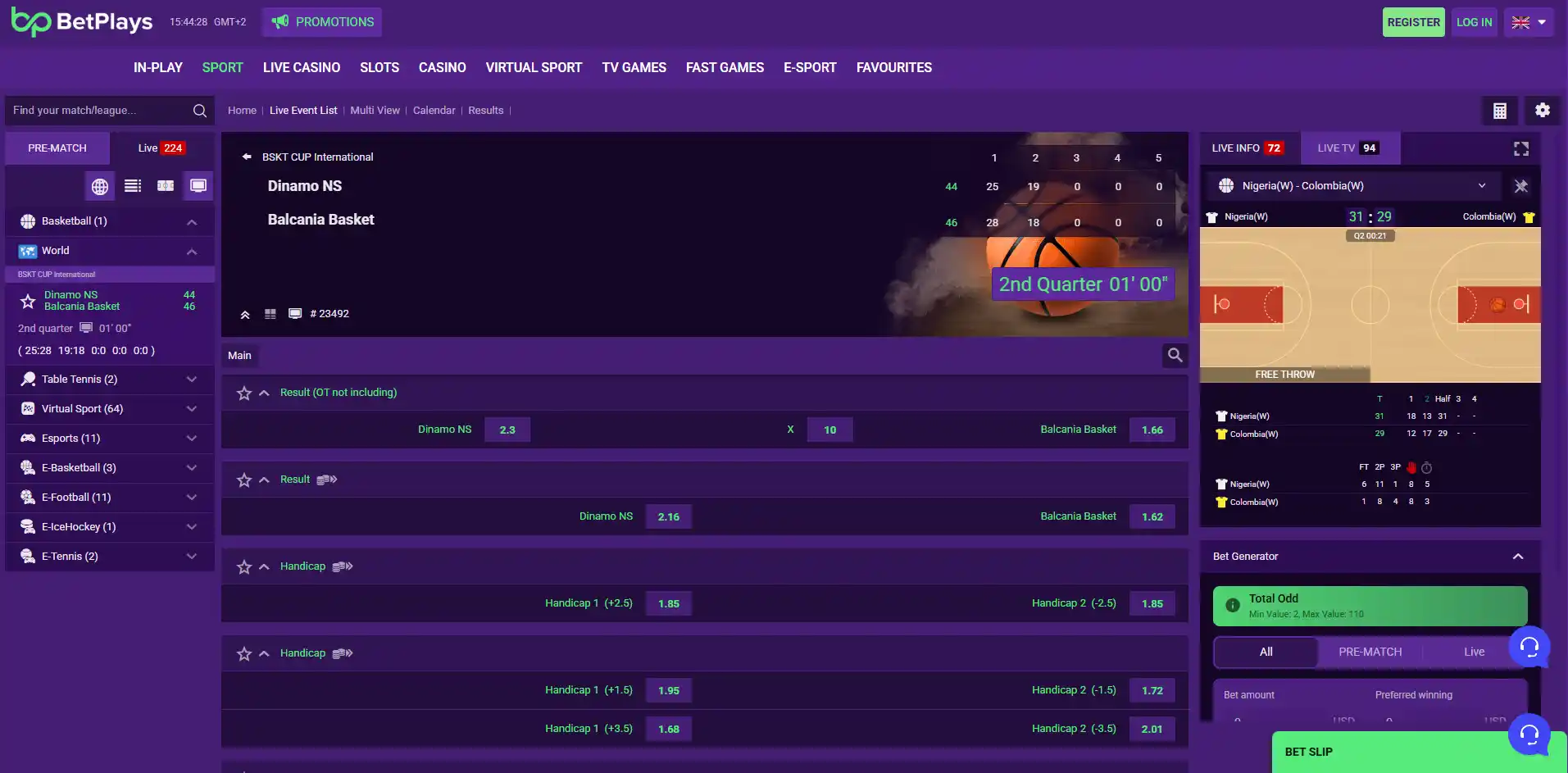Unpin the Nigeria(W) - Colombia(W) live widget
Screen dimensions: 1568x773
(1521, 186)
